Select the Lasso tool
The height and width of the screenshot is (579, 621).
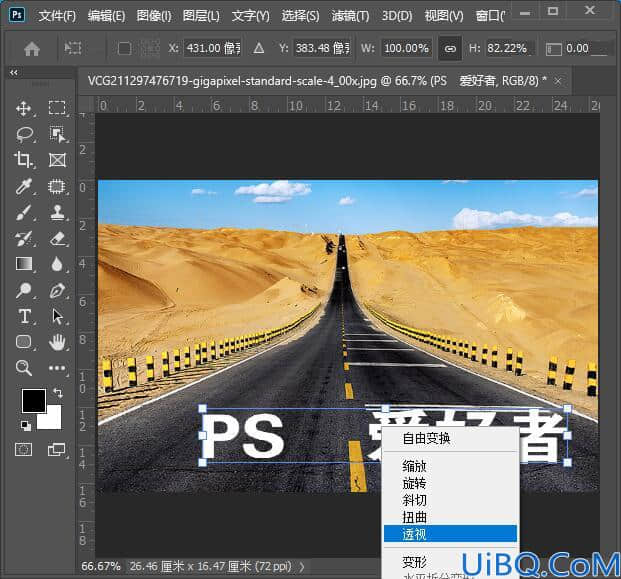tap(24, 134)
